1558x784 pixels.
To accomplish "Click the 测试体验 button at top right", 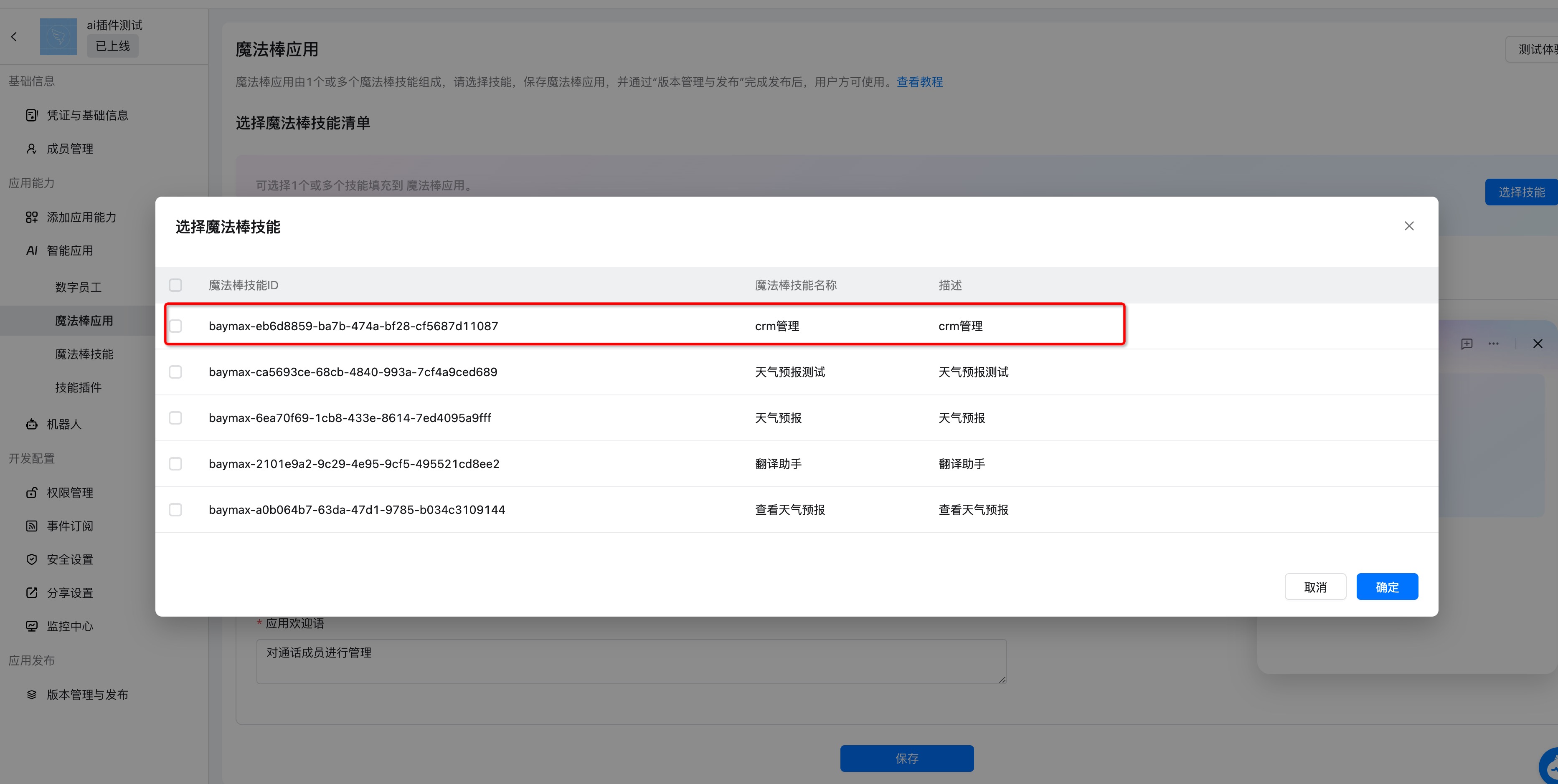I will click(1533, 49).
